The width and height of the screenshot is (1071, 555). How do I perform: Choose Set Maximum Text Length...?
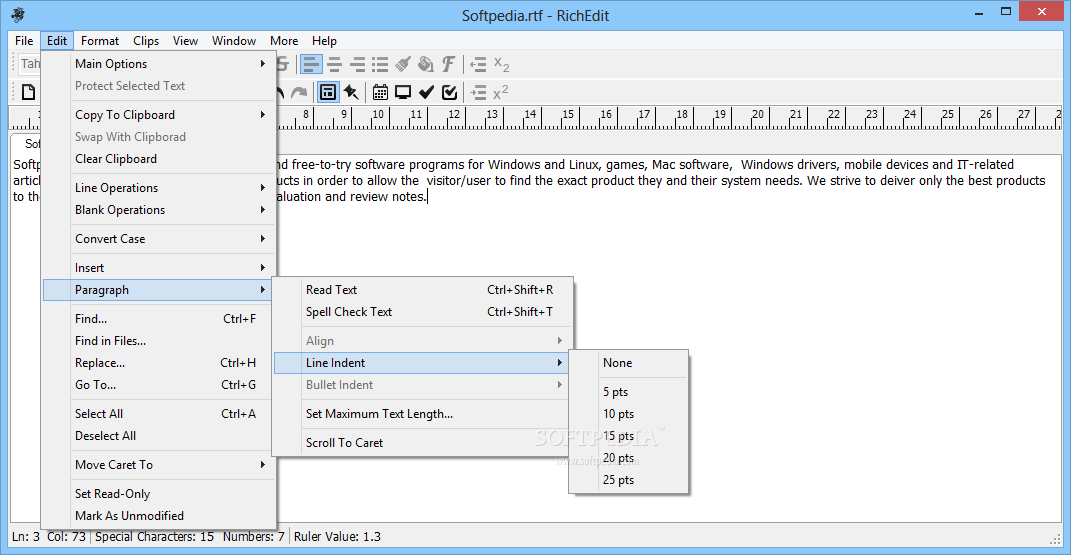click(x=421, y=414)
